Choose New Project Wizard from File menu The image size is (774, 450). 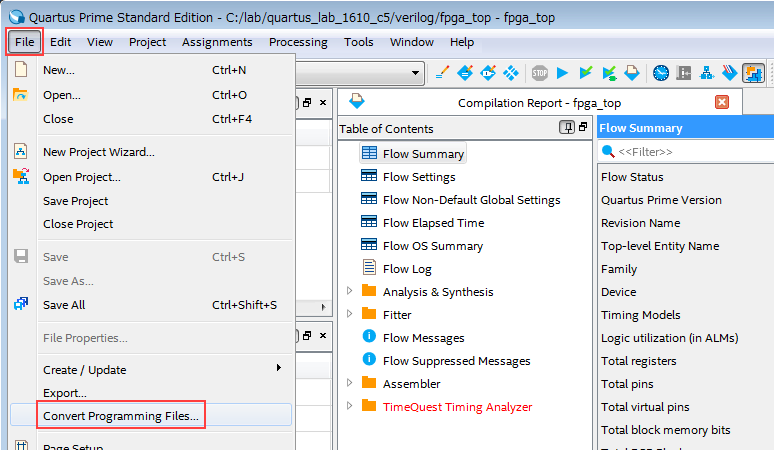(x=99, y=152)
